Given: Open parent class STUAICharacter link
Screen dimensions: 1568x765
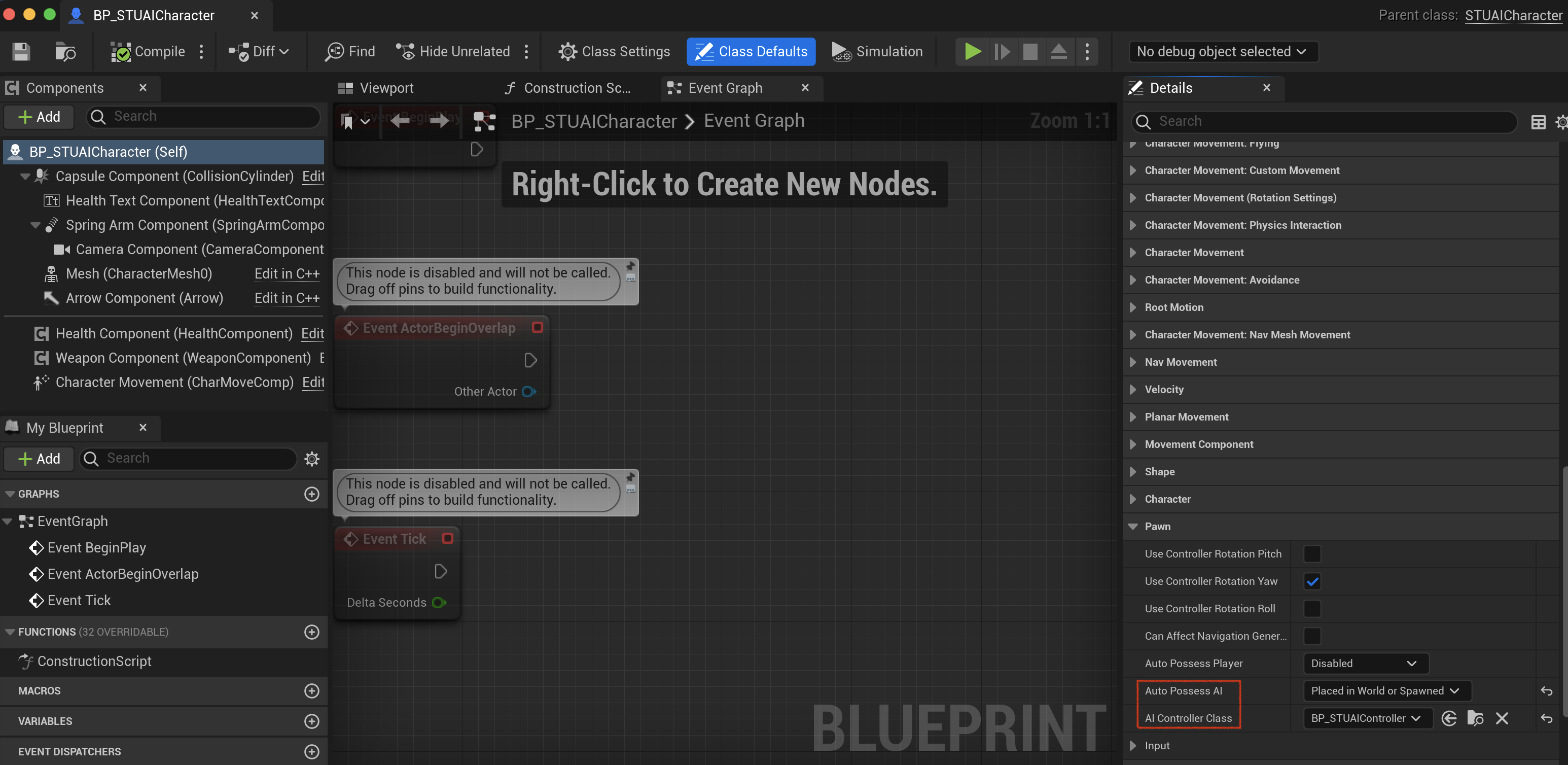Looking at the screenshot, I should point(1513,15).
